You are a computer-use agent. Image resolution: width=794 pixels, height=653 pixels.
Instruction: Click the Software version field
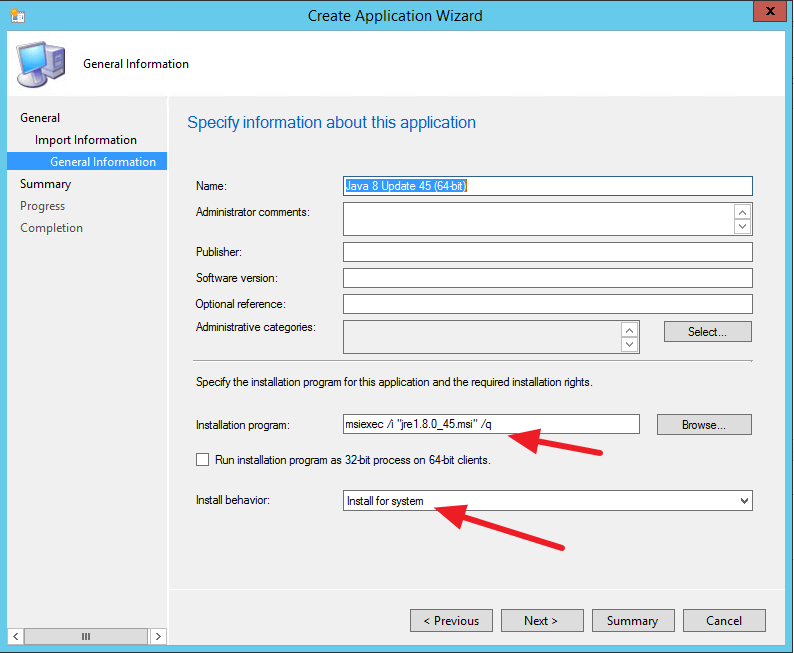click(547, 278)
